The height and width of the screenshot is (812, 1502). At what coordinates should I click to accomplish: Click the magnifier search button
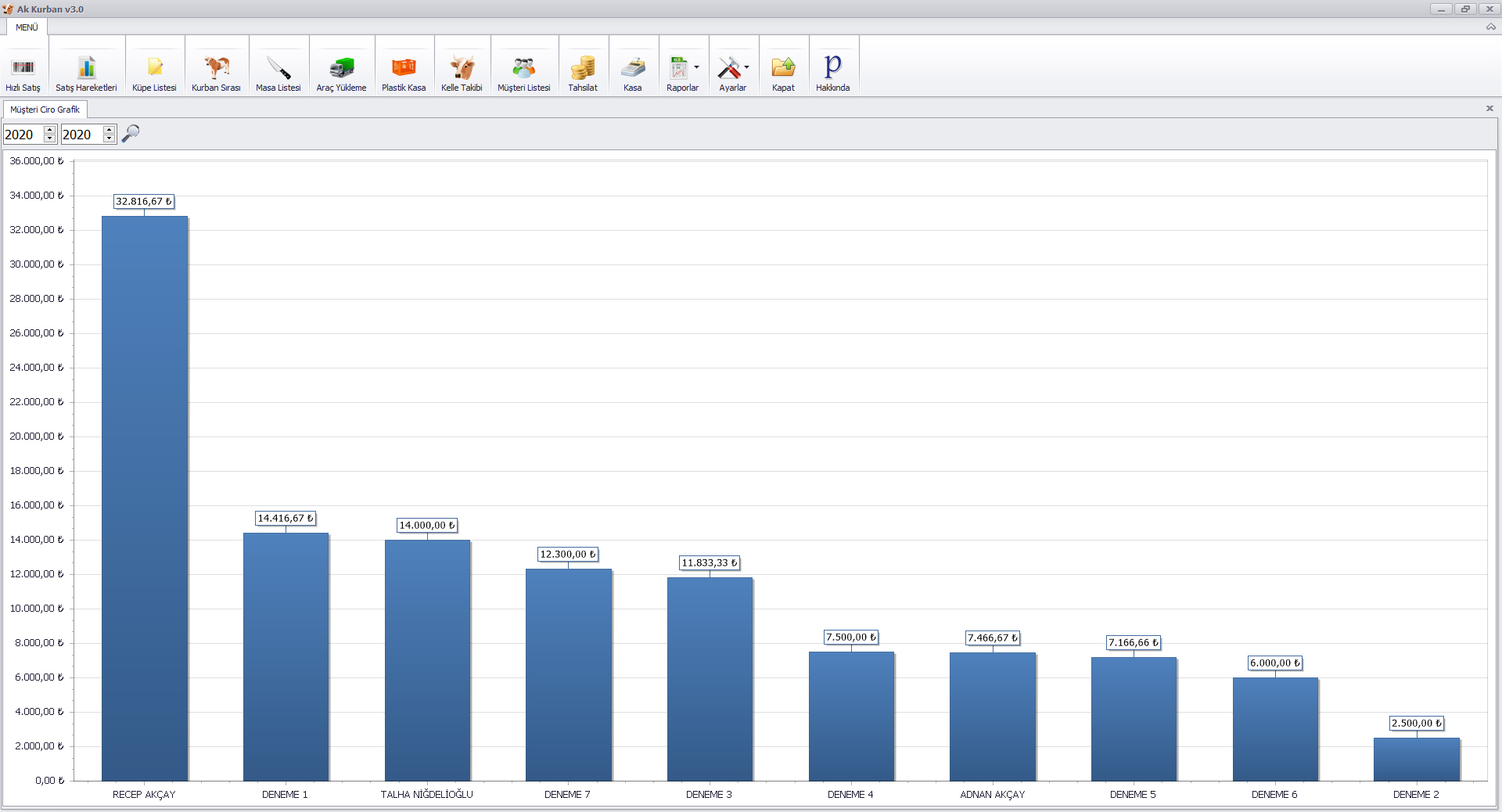[131, 134]
